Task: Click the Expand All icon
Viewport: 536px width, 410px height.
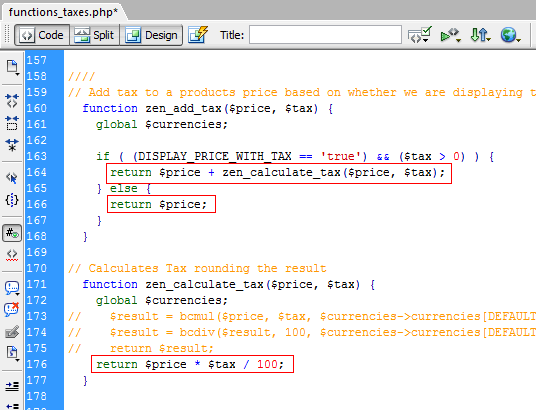Action: pos(12,145)
